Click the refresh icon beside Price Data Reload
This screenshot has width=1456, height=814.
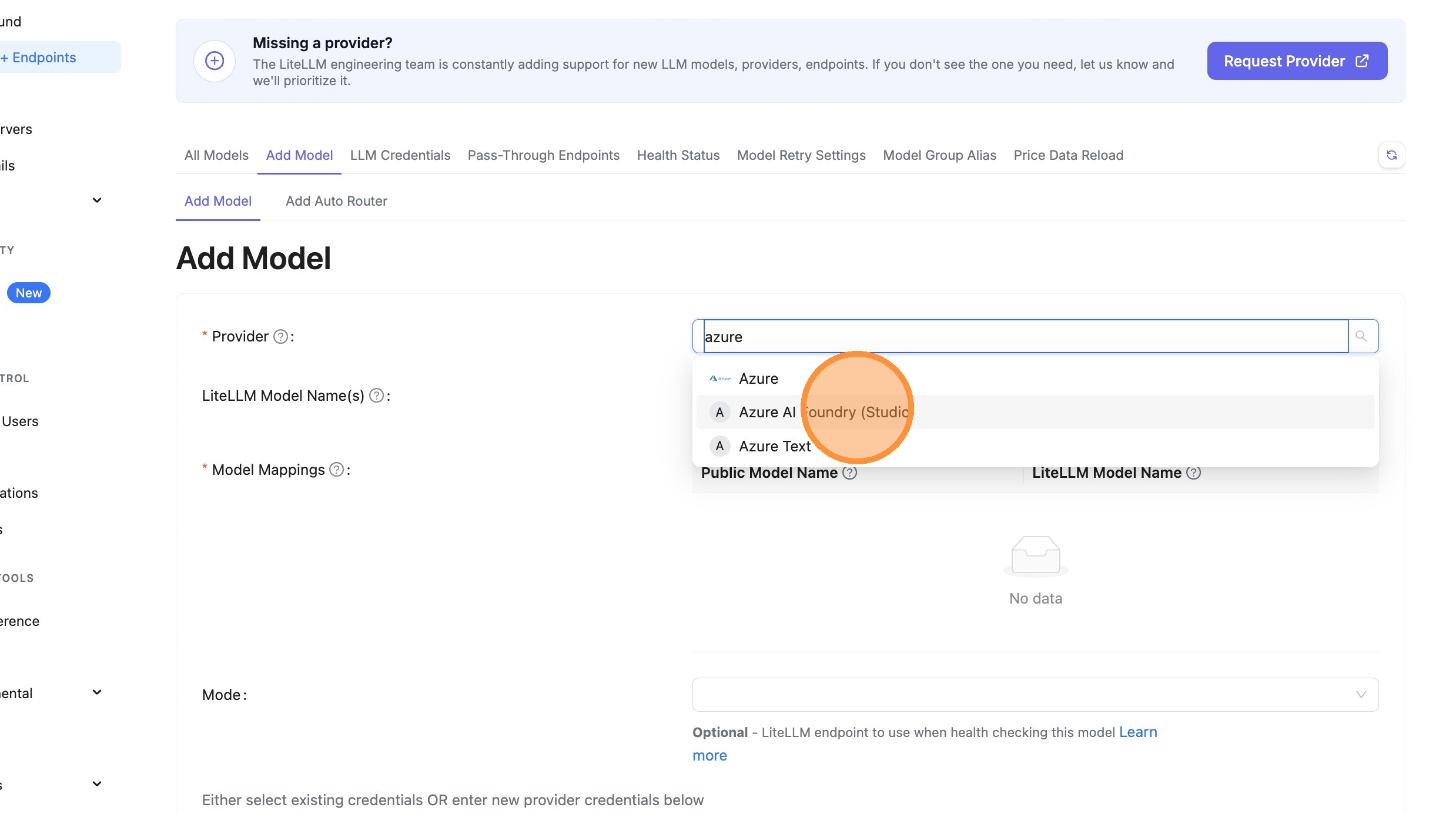[1391, 155]
